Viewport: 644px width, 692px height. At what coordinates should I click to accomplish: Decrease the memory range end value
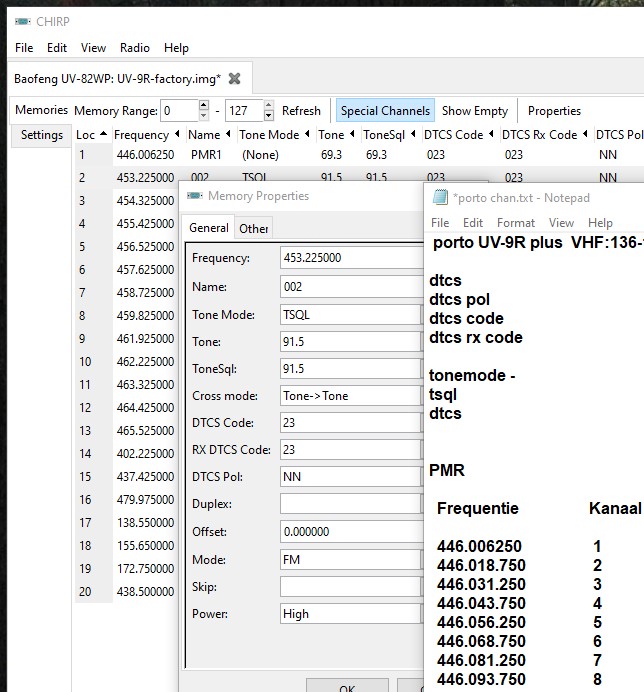(268, 116)
